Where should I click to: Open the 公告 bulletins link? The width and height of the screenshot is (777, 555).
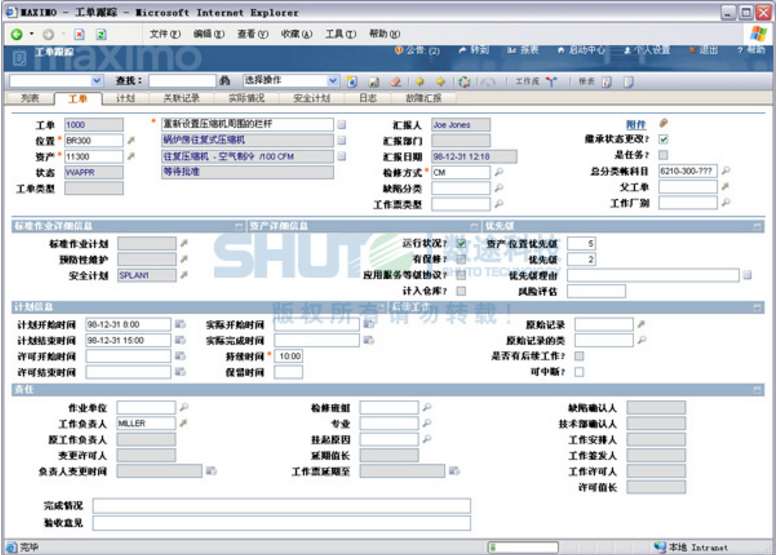(x=417, y=51)
